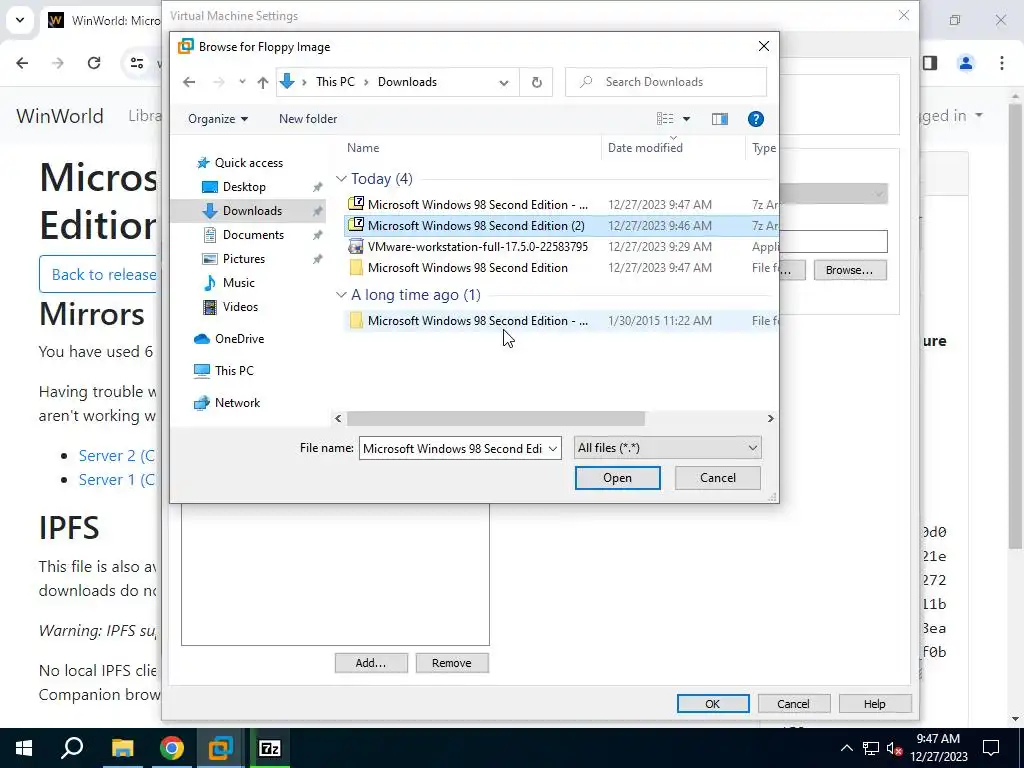Viewport: 1024px width, 768px height.
Task: Collapse the Today (4) group
Action: tap(341, 179)
